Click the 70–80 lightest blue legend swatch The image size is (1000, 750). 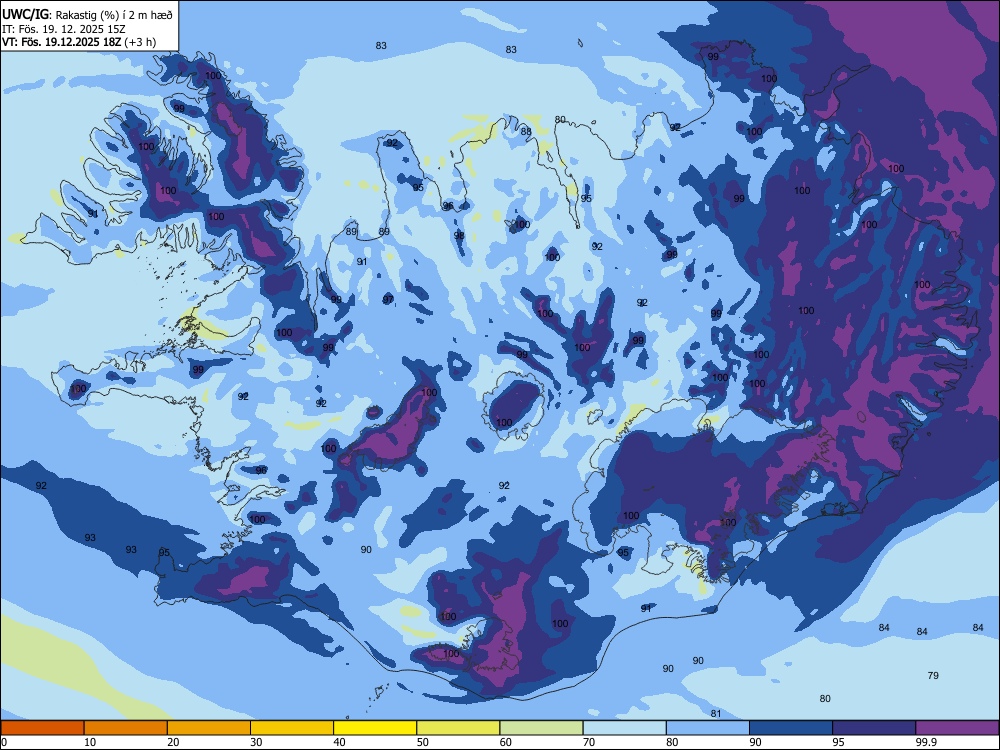point(624,728)
